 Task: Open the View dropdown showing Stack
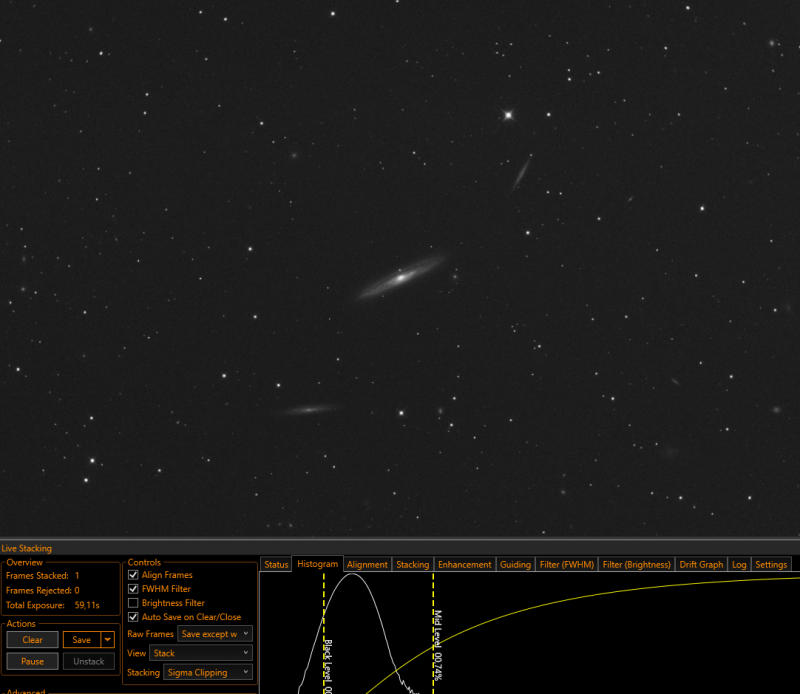click(x=201, y=653)
